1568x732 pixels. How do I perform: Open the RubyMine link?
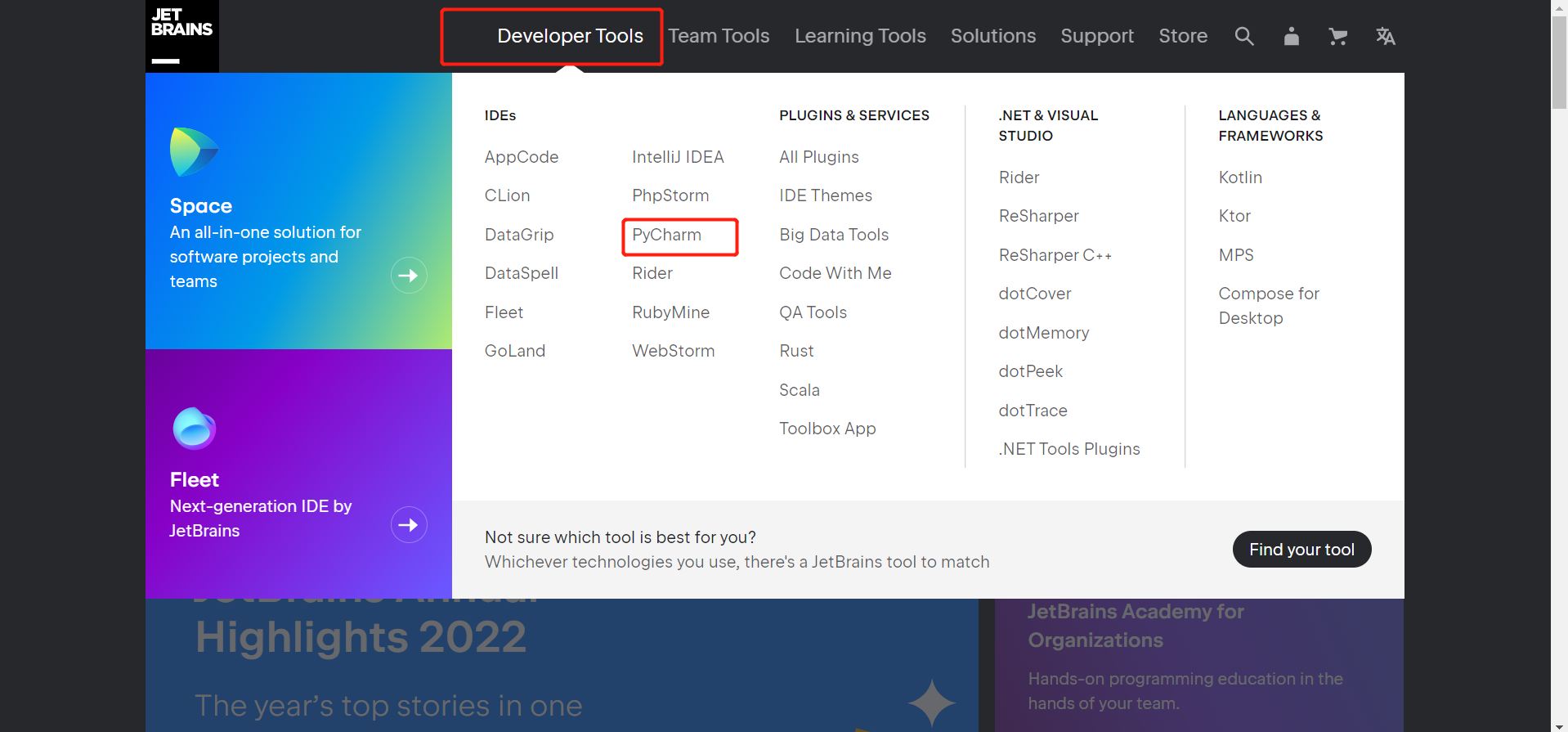click(x=670, y=312)
